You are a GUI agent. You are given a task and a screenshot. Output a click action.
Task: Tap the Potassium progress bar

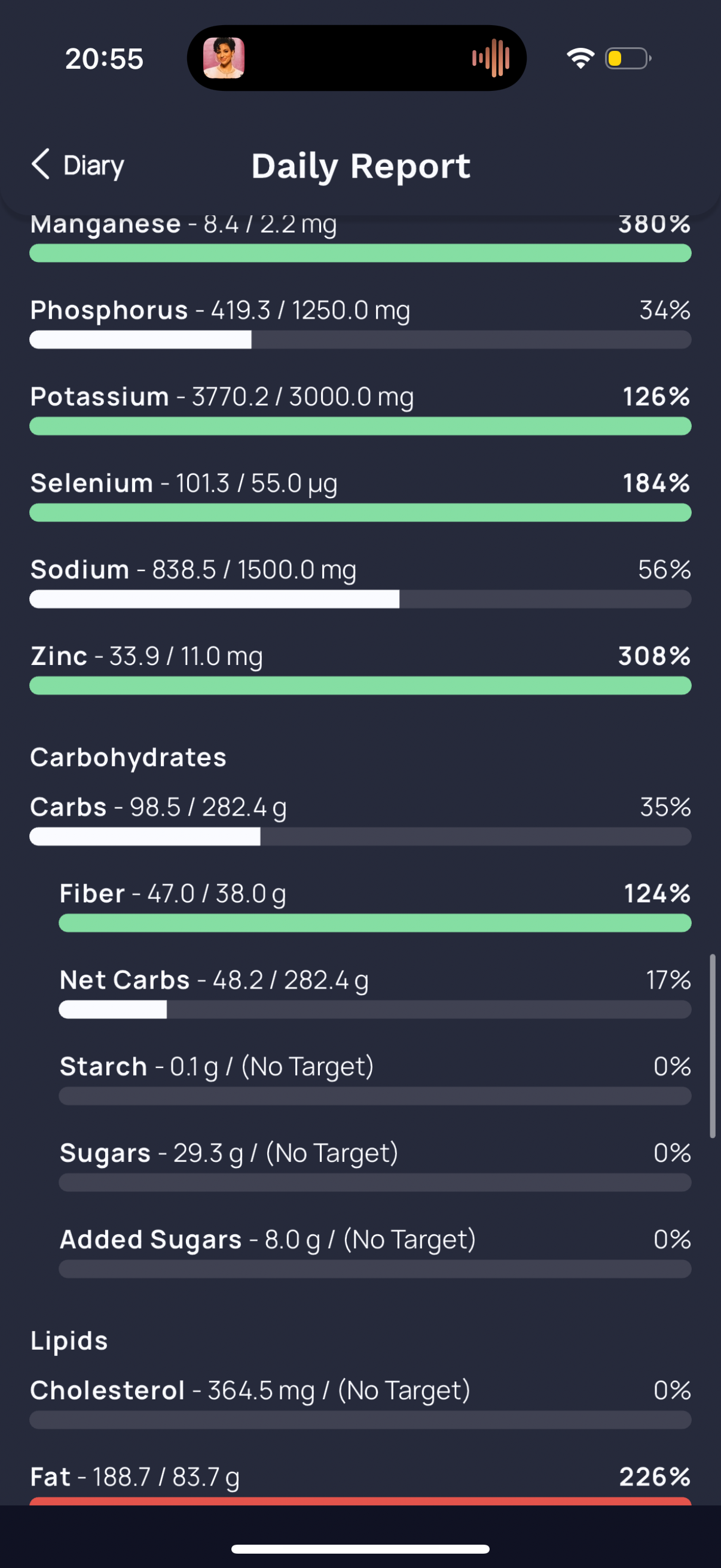point(360,426)
